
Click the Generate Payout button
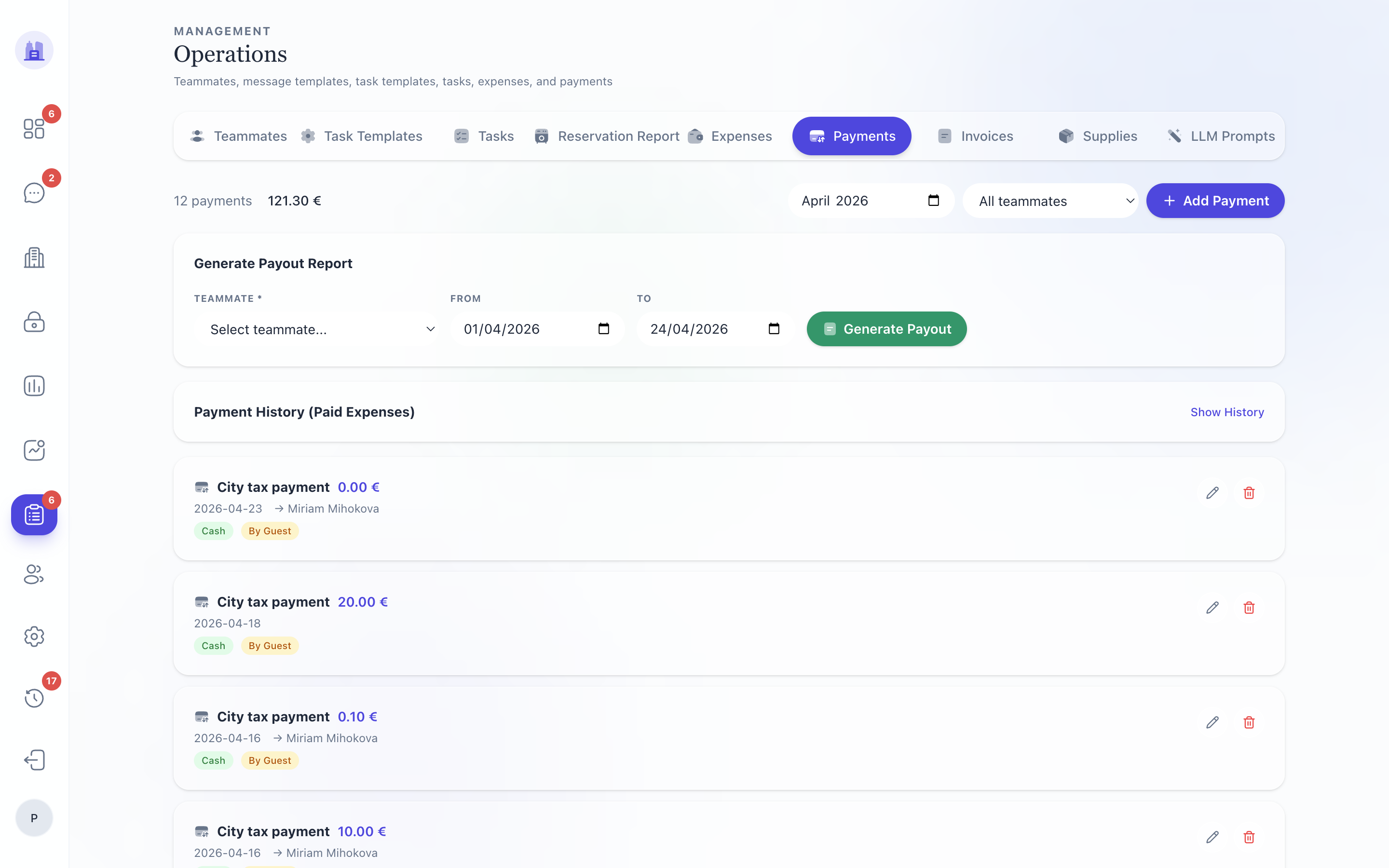point(887,329)
